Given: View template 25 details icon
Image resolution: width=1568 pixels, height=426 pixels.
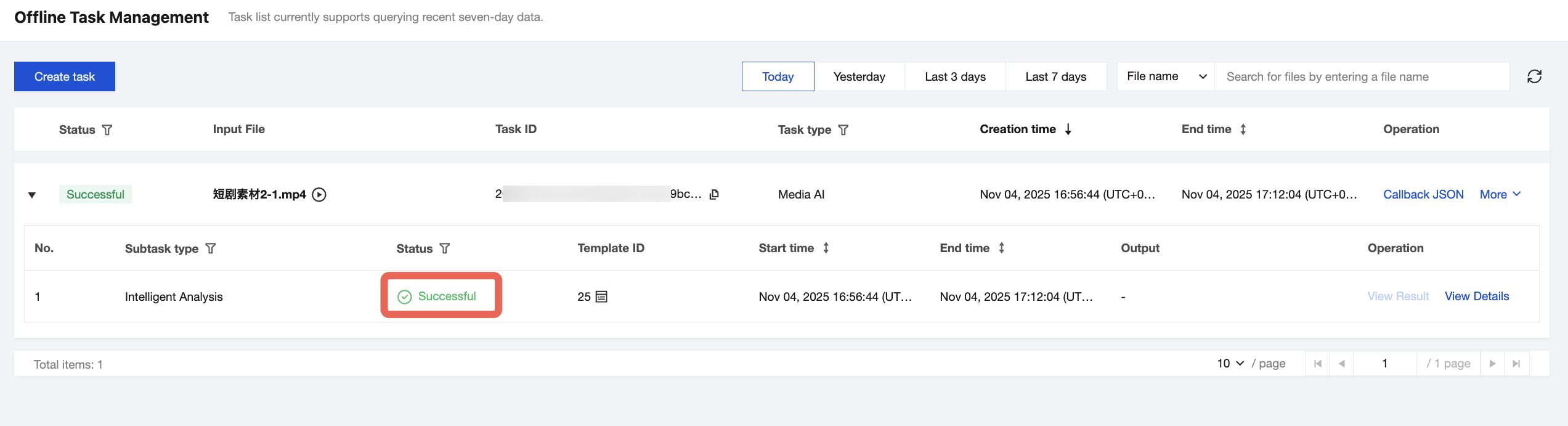Looking at the screenshot, I should click(602, 297).
